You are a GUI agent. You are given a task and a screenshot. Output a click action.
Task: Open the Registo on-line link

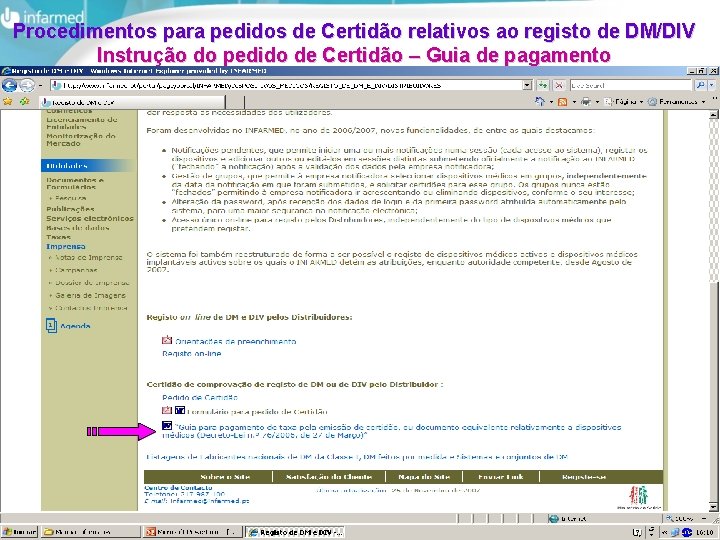(191, 354)
